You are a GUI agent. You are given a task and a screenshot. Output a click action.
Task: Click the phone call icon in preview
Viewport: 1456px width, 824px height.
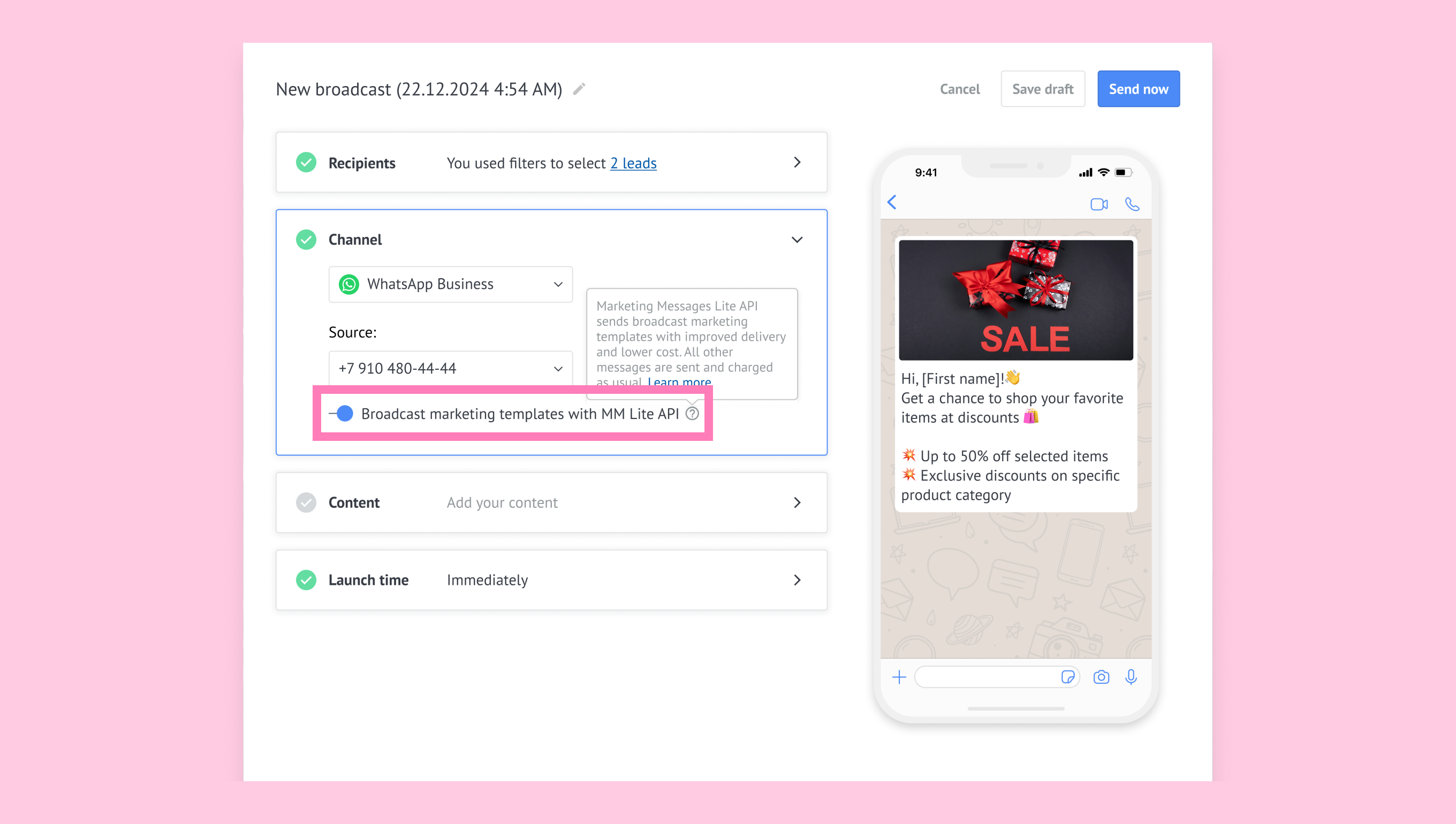pyautogui.click(x=1132, y=204)
